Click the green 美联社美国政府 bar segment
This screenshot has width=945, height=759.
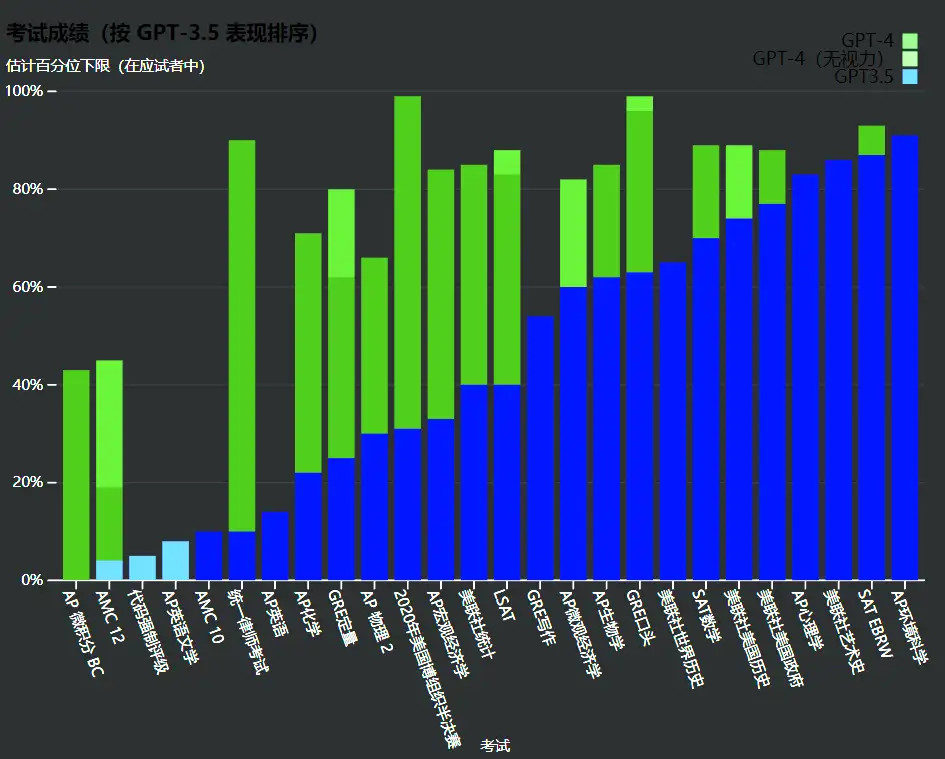[x=772, y=177]
